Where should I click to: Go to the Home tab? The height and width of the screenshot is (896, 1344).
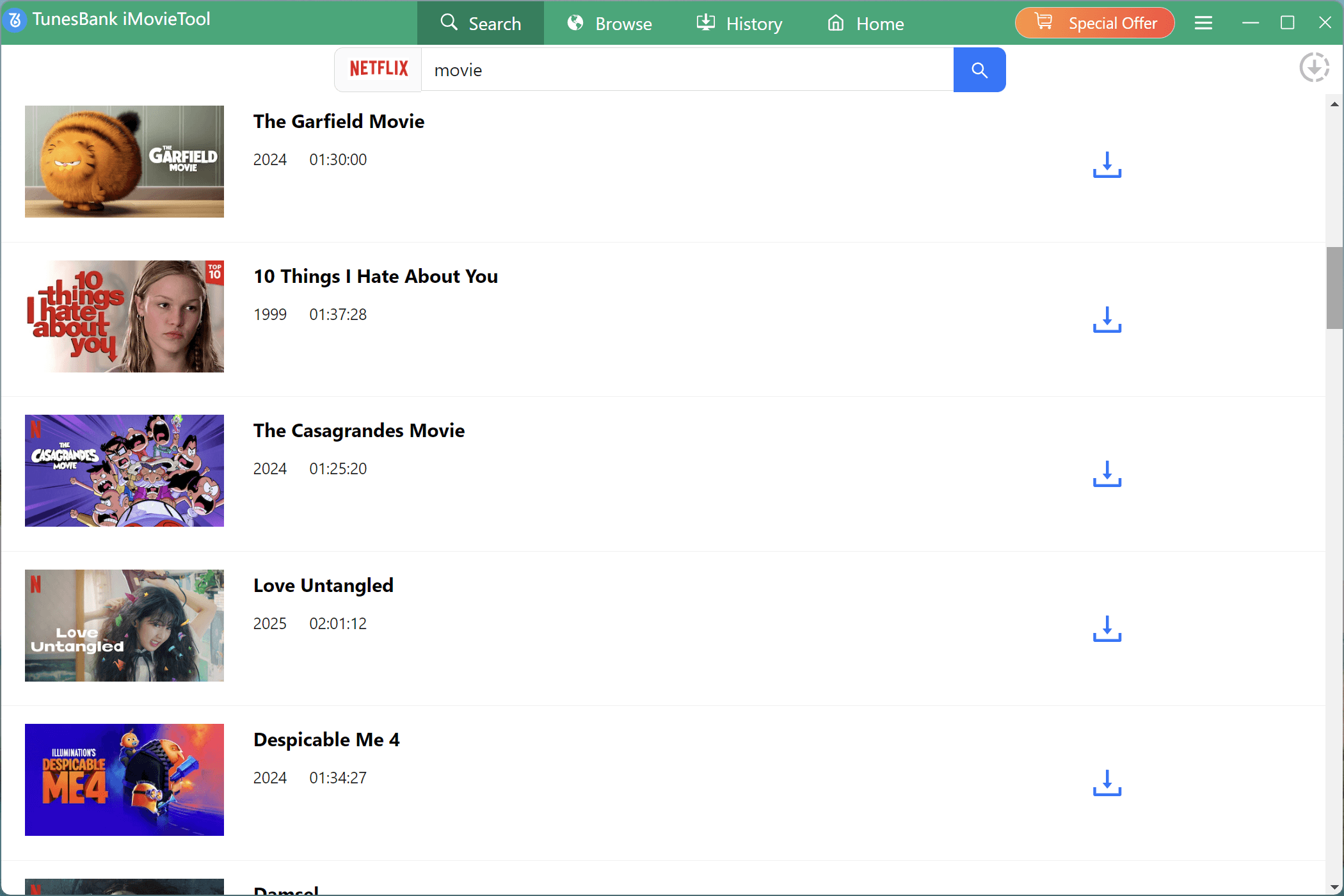click(x=865, y=23)
